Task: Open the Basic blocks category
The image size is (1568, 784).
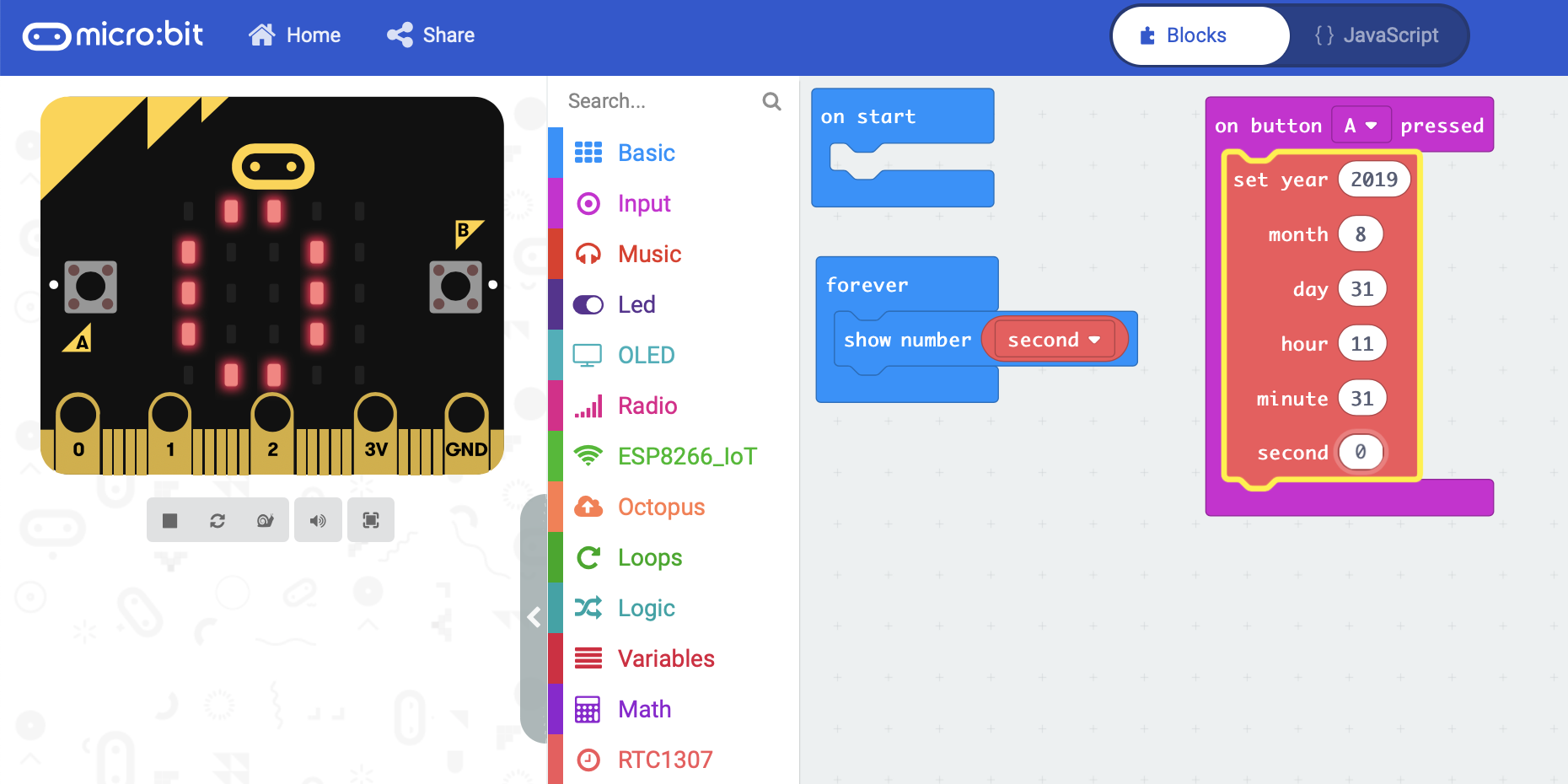Action: pos(646,153)
